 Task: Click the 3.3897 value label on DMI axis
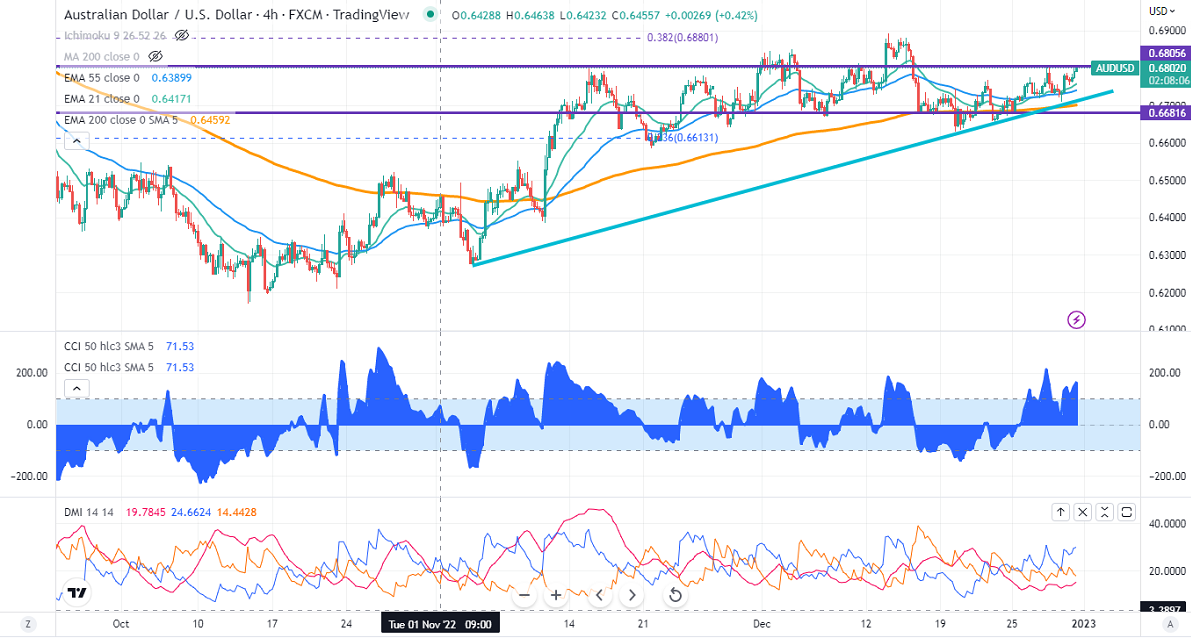pos(1165,609)
